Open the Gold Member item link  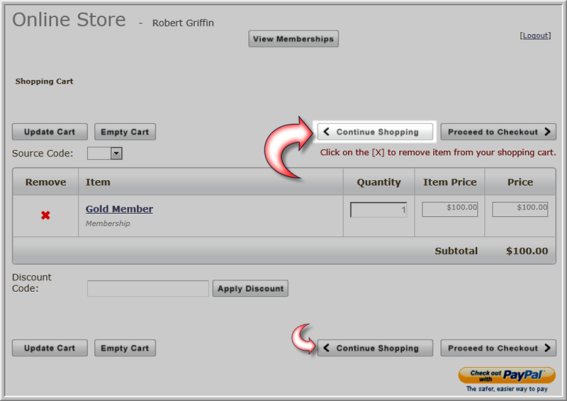click(x=119, y=209)
